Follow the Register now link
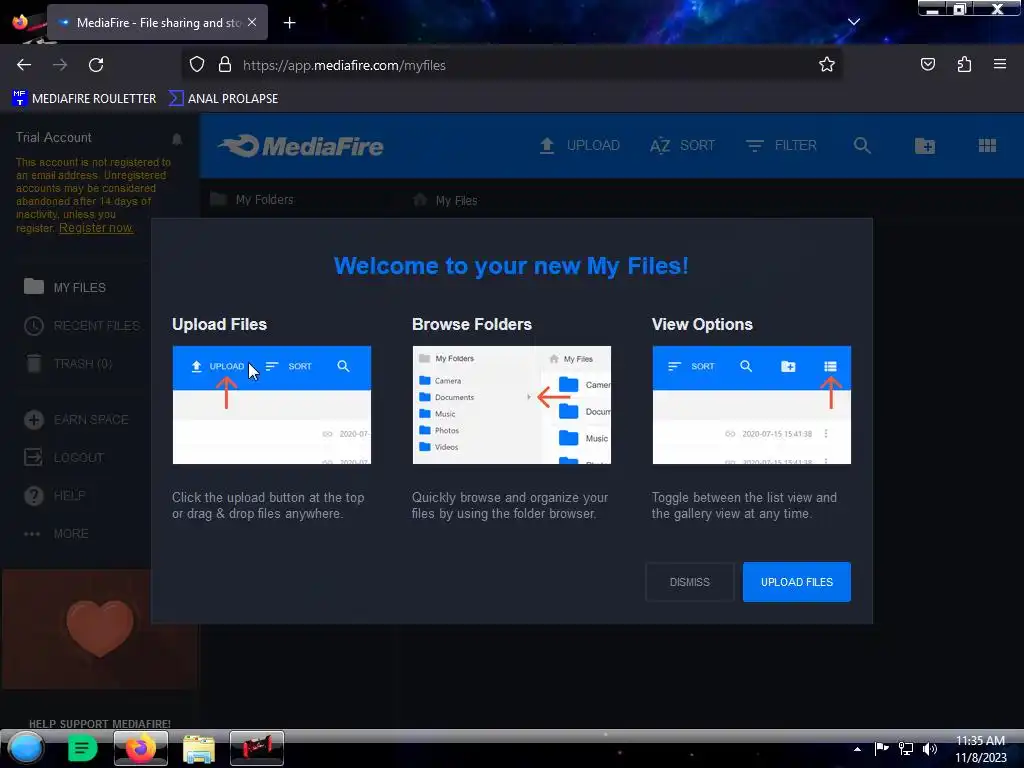This screenshot has height=768, width=1024. [96, 228]
